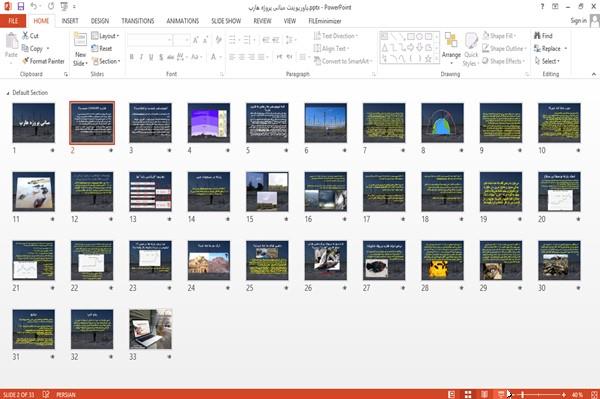Open the TRANSITIONS ribbon tab
Screen dimensions: 600x399
[138, 21]
